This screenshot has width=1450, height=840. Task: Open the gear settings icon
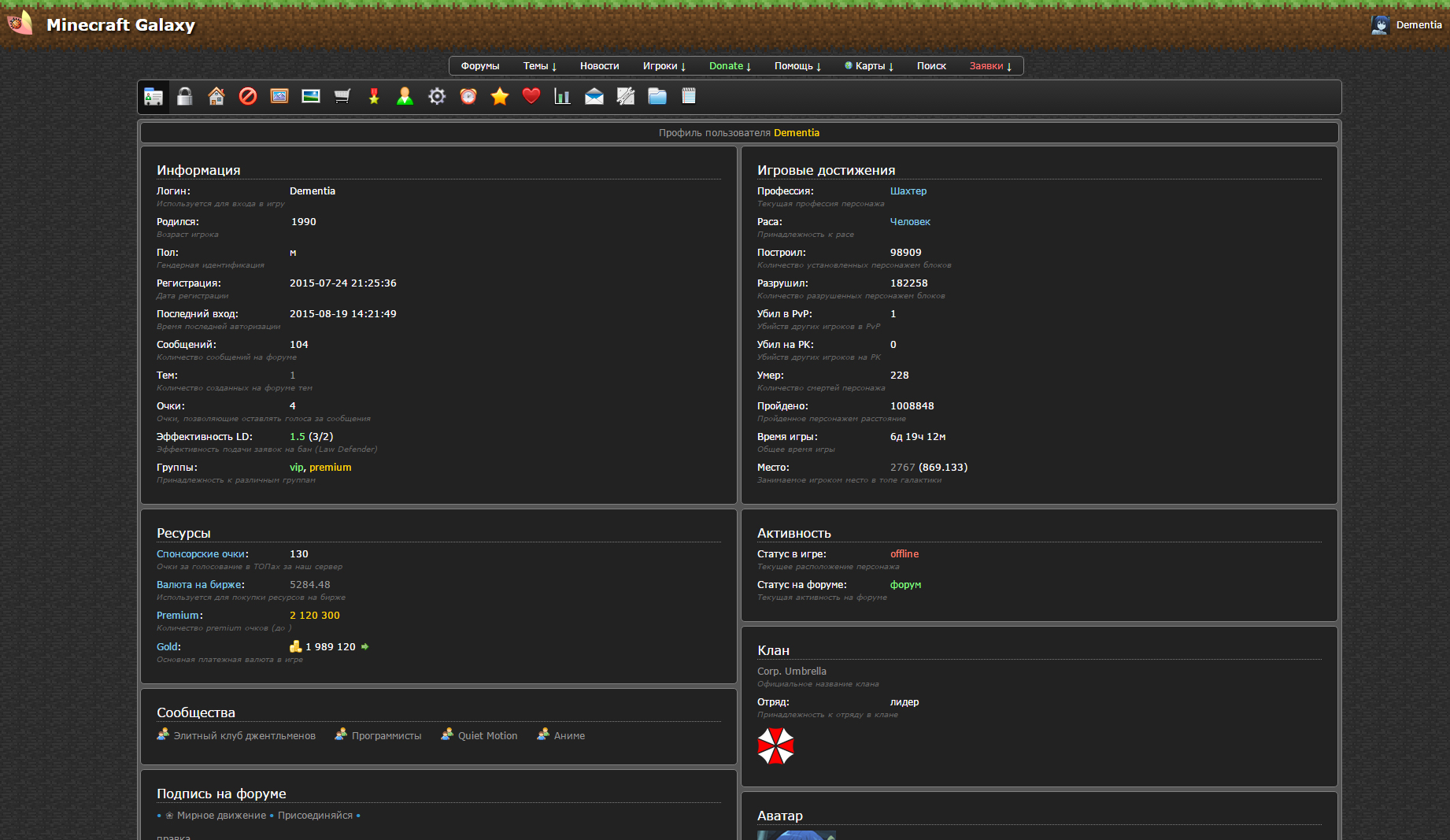pos(437,97)
